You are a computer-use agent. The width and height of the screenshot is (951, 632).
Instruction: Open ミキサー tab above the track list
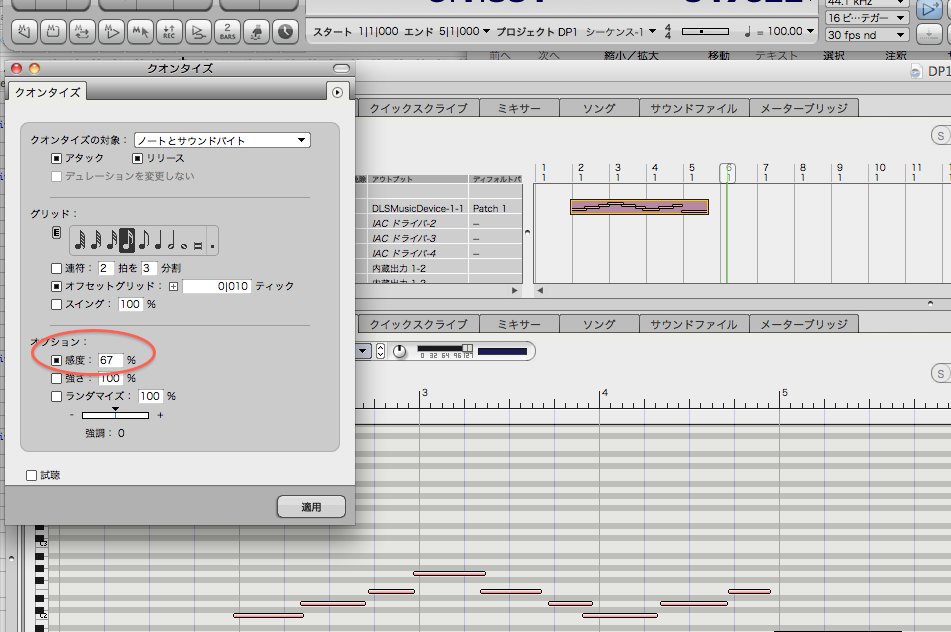click(x=519, y=109)
